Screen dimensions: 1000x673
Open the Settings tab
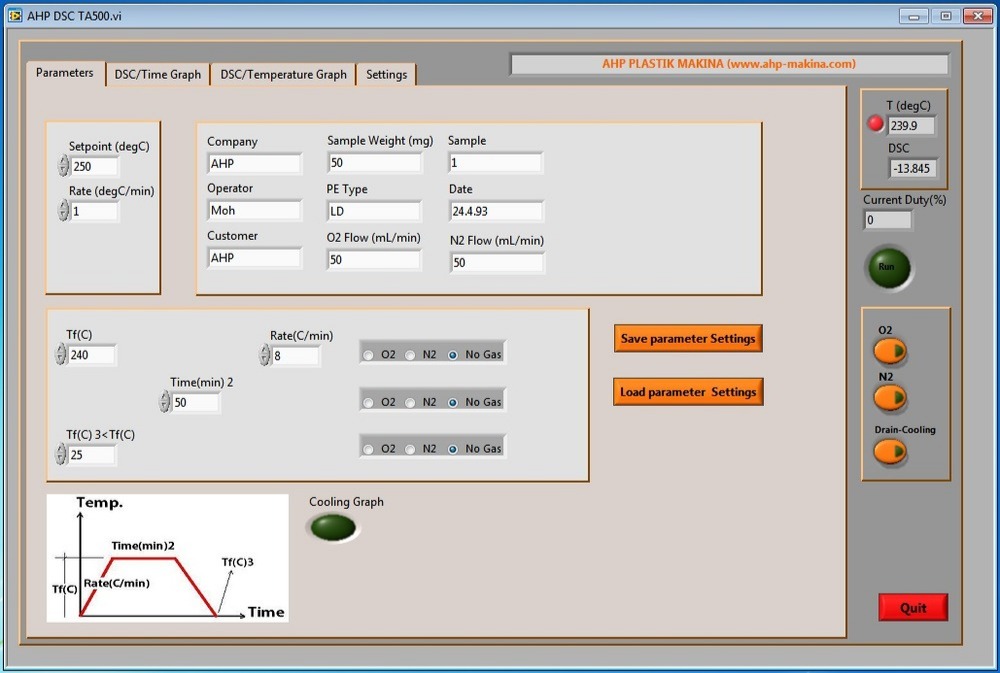386,75
